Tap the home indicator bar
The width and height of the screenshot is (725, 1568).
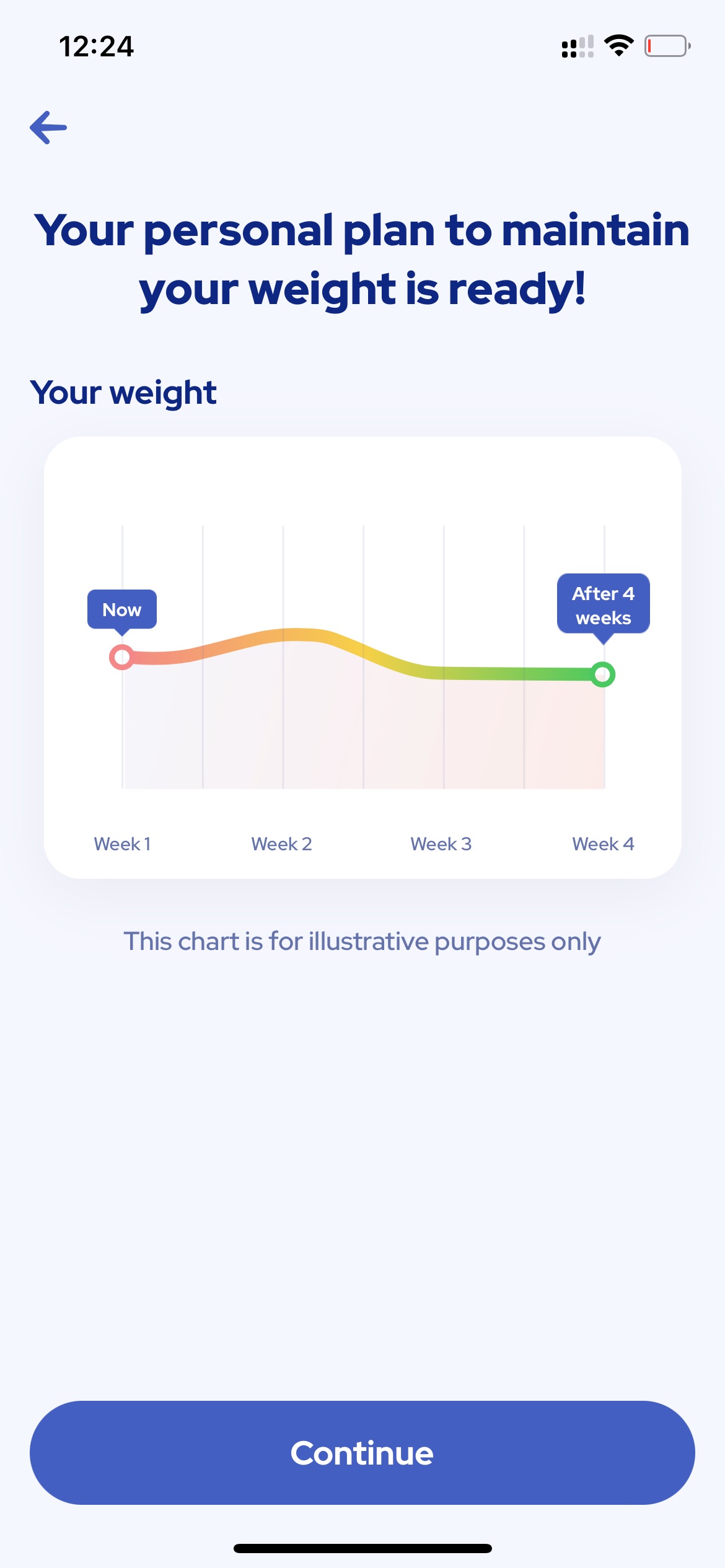point(362,1548)
